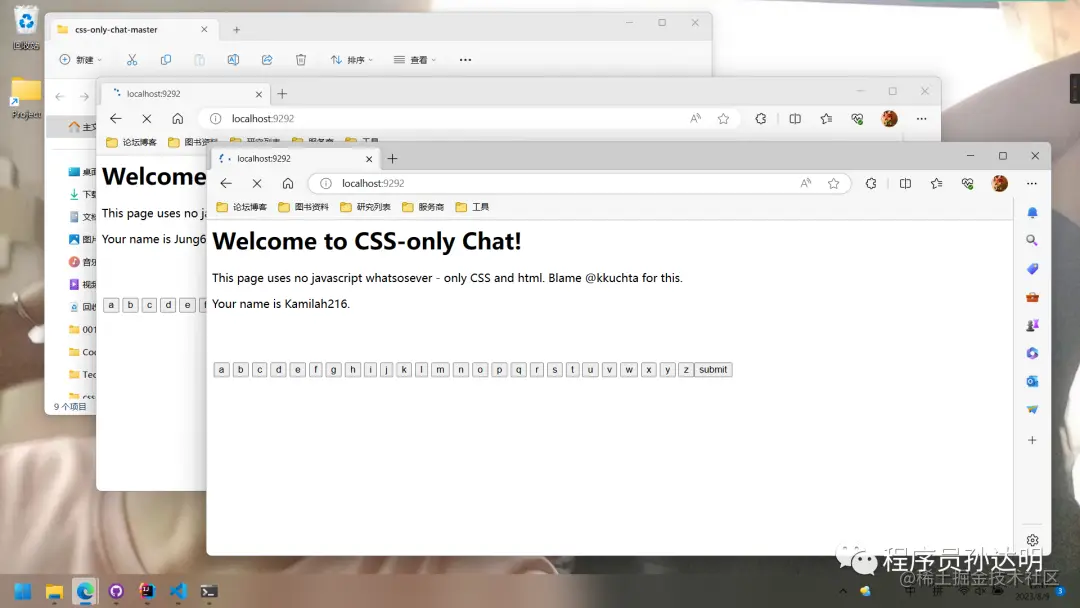Click the sidebar settings gear icon
This screenshot has width=1080, height=608.
tap(1032, 541)
